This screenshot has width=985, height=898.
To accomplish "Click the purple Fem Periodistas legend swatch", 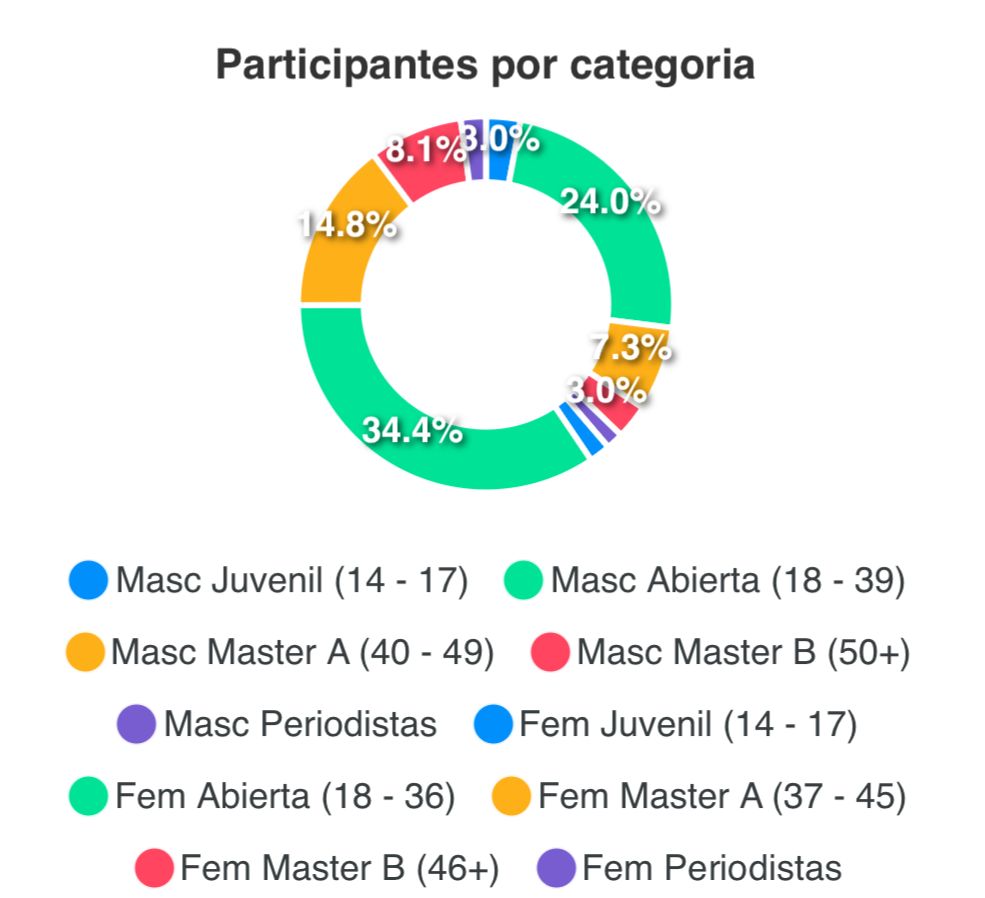I will (556, 867).
